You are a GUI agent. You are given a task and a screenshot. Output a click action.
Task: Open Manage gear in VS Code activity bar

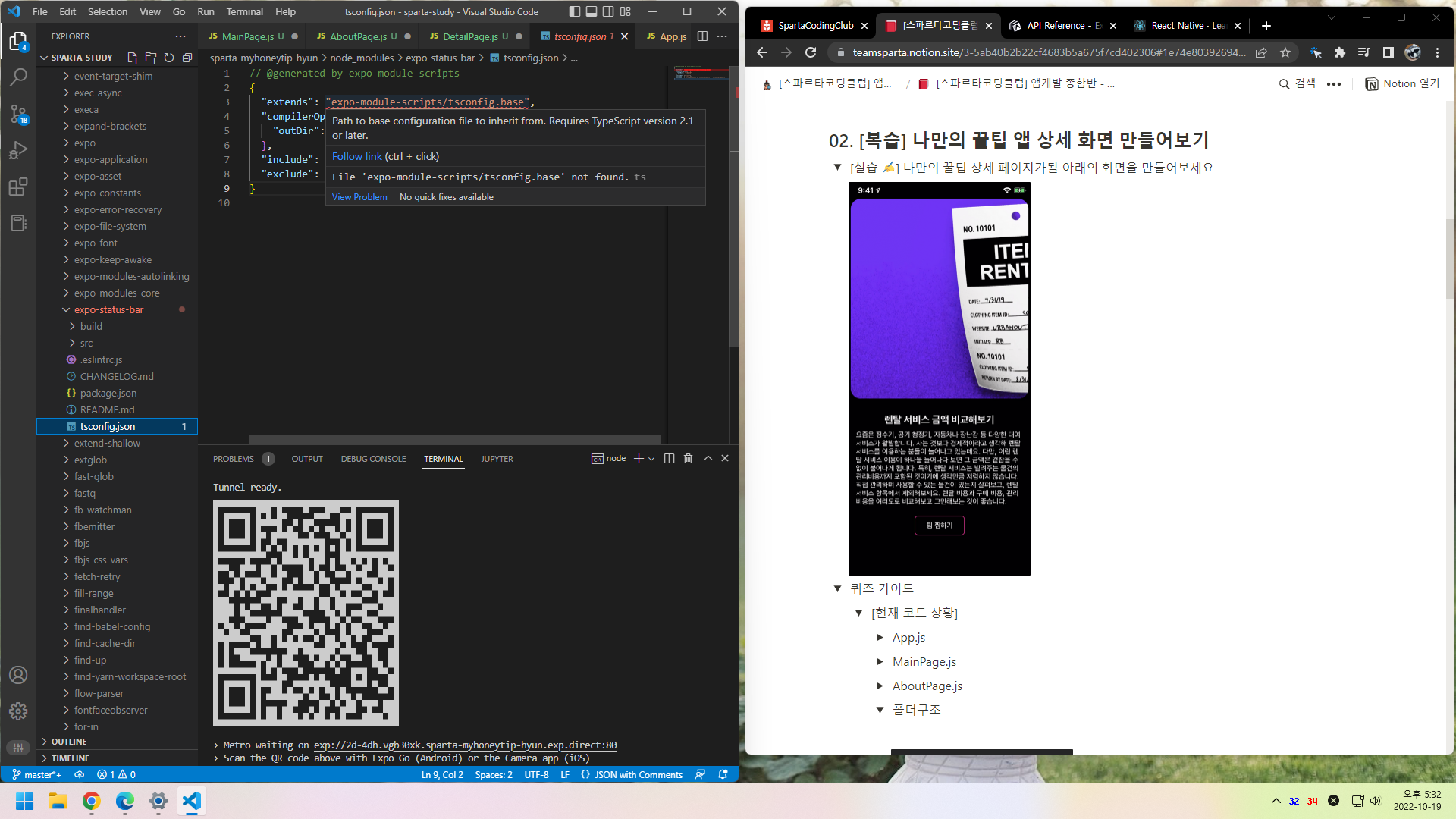(18, 711)
